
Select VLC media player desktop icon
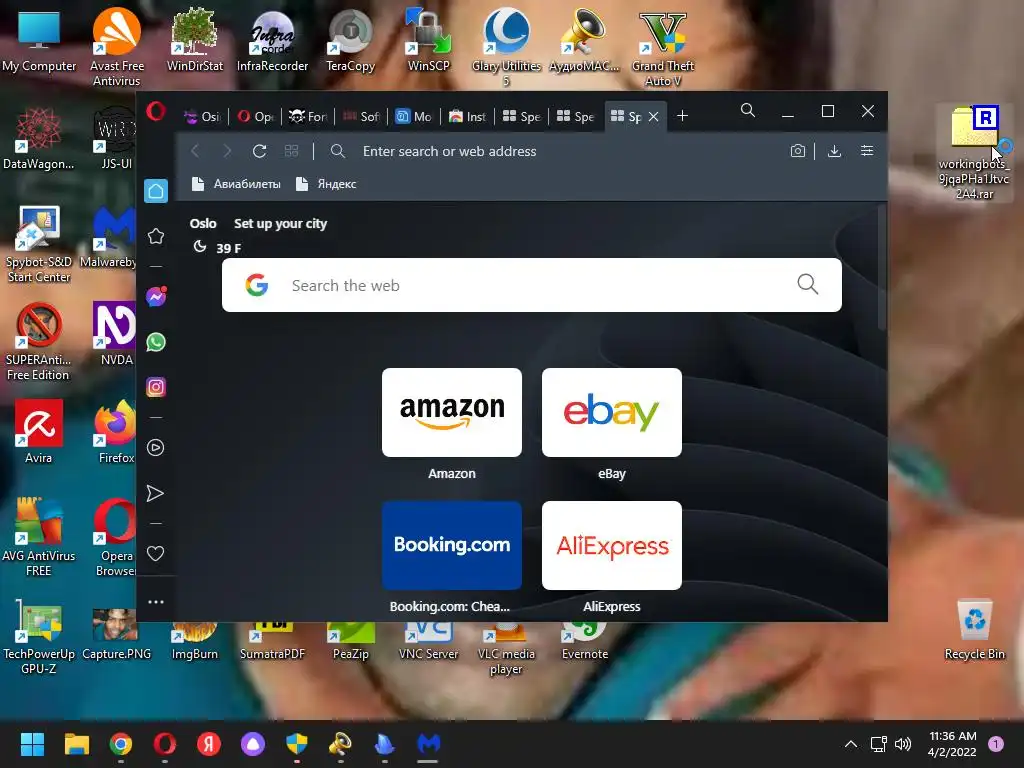click(x=506, y=648)
